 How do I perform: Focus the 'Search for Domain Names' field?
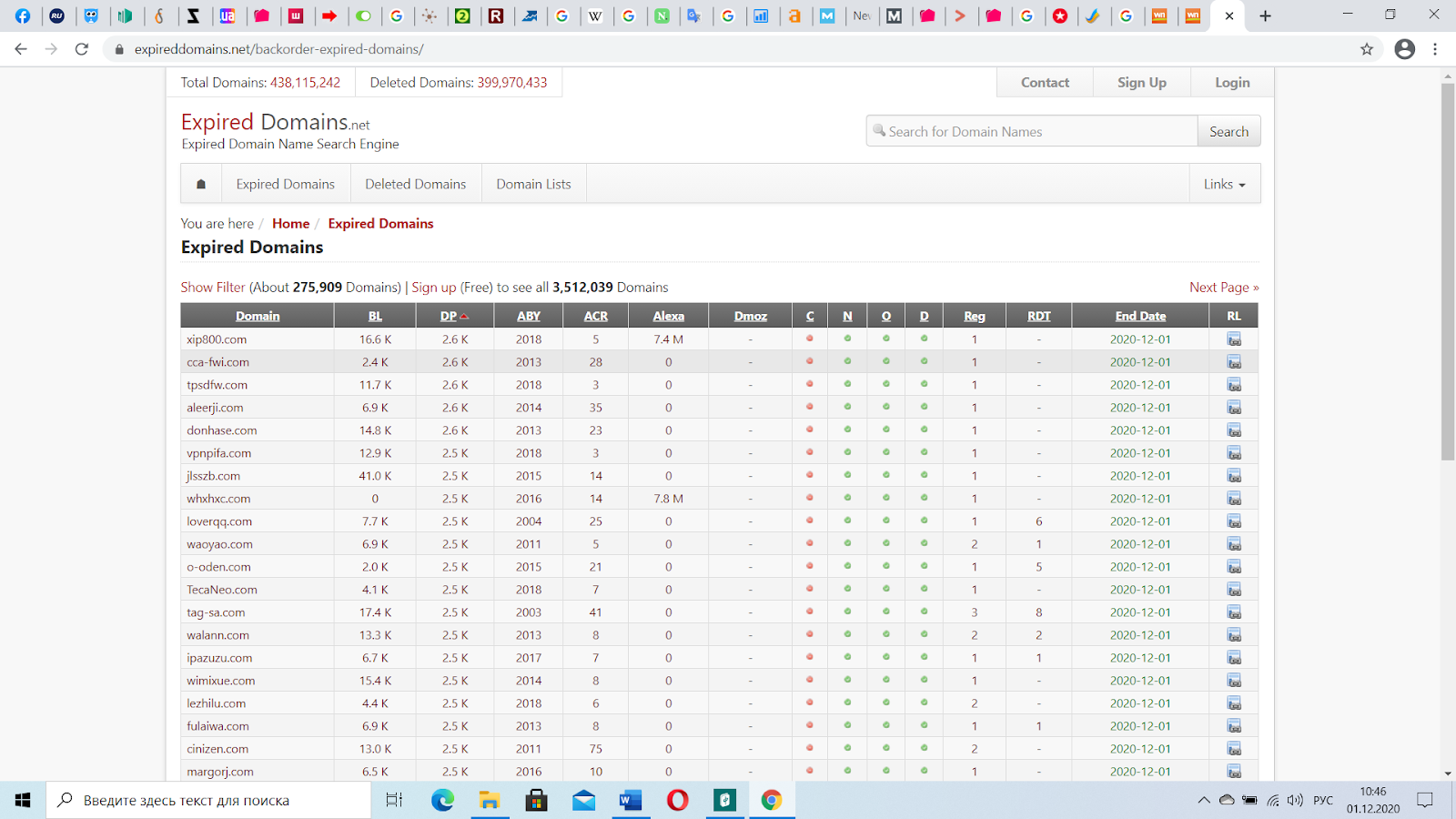click(x=1032, y=131)
